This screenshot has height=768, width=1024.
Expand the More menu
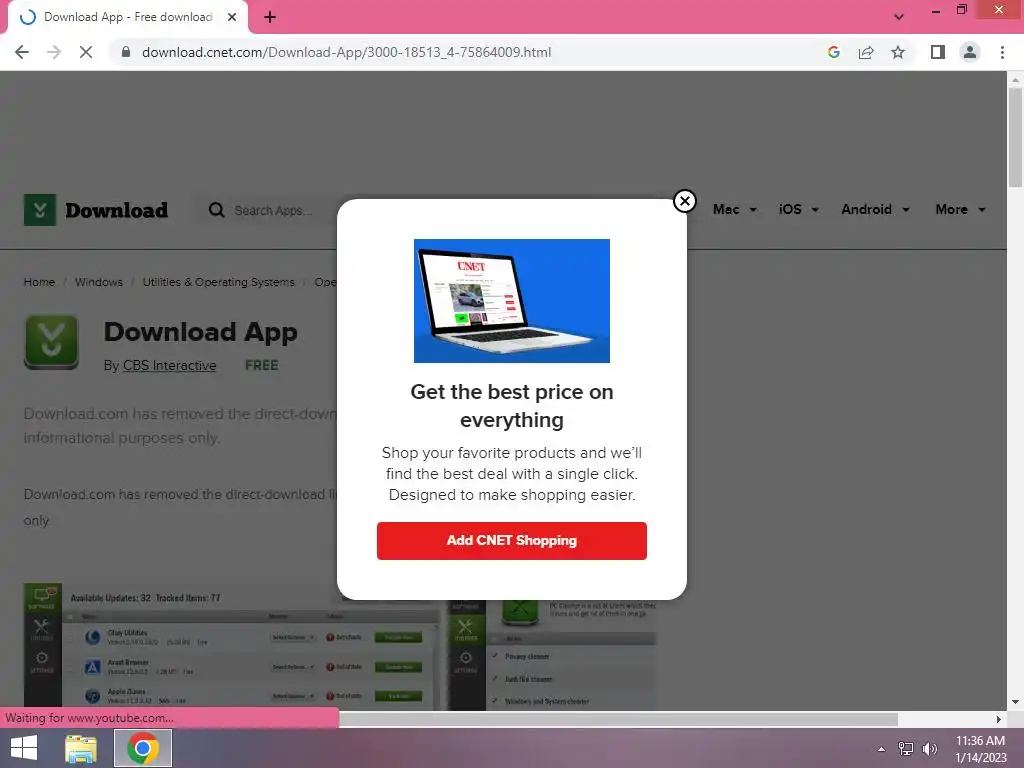coord(960,210)
